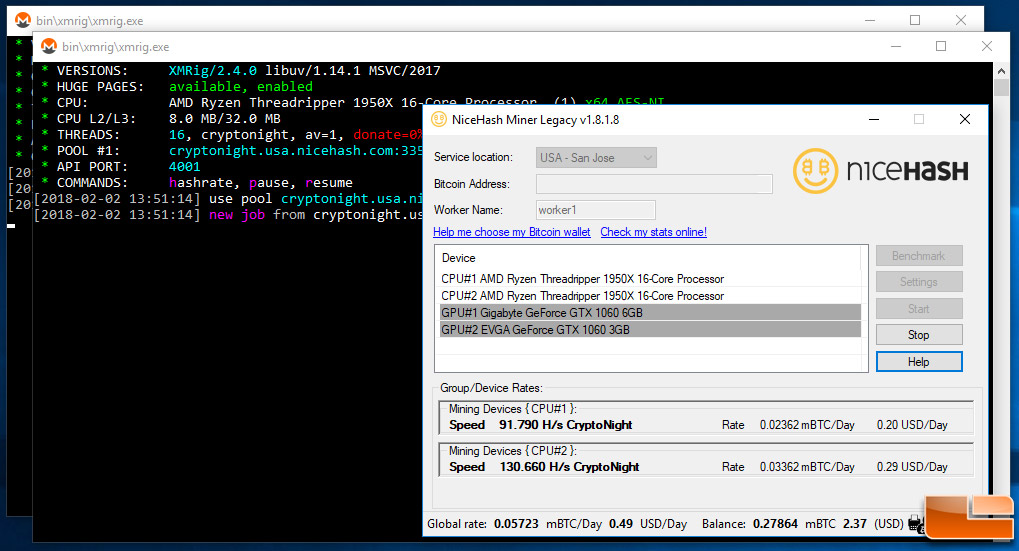Viewport: 1019px width, 551px height.
Task: Maximize the back xmrig console window
Action: 915,20
